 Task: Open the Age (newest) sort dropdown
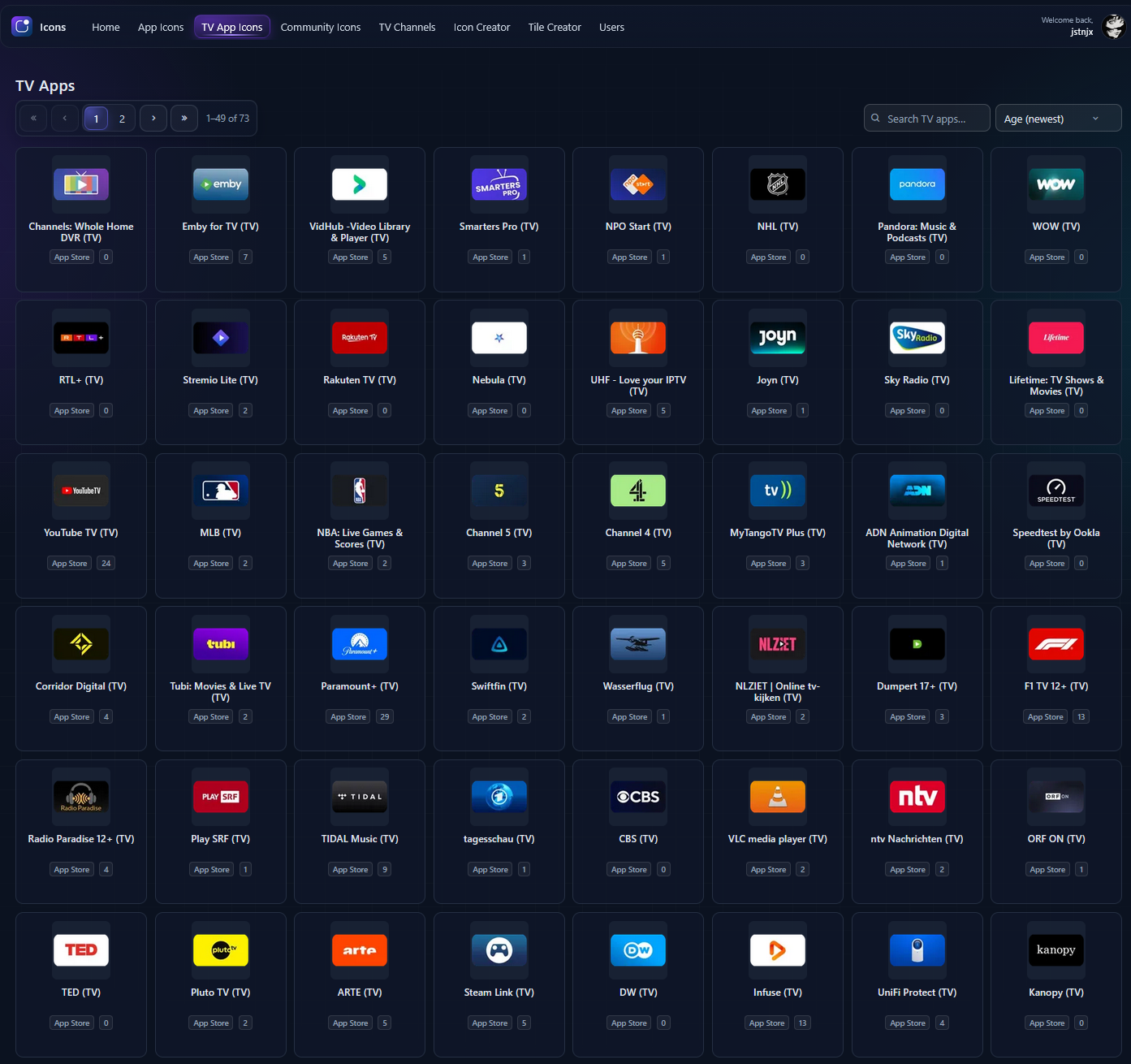pyautogui.click(x=1058, y=118)
